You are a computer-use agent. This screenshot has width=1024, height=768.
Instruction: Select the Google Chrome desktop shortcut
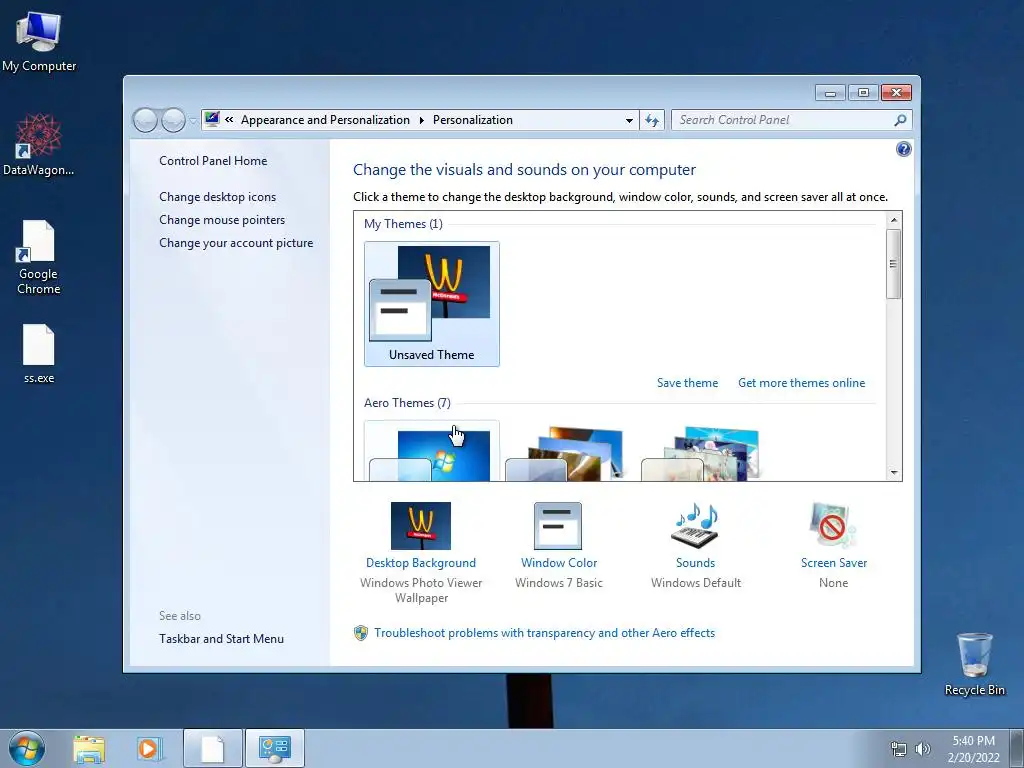(x=39, y=257)
